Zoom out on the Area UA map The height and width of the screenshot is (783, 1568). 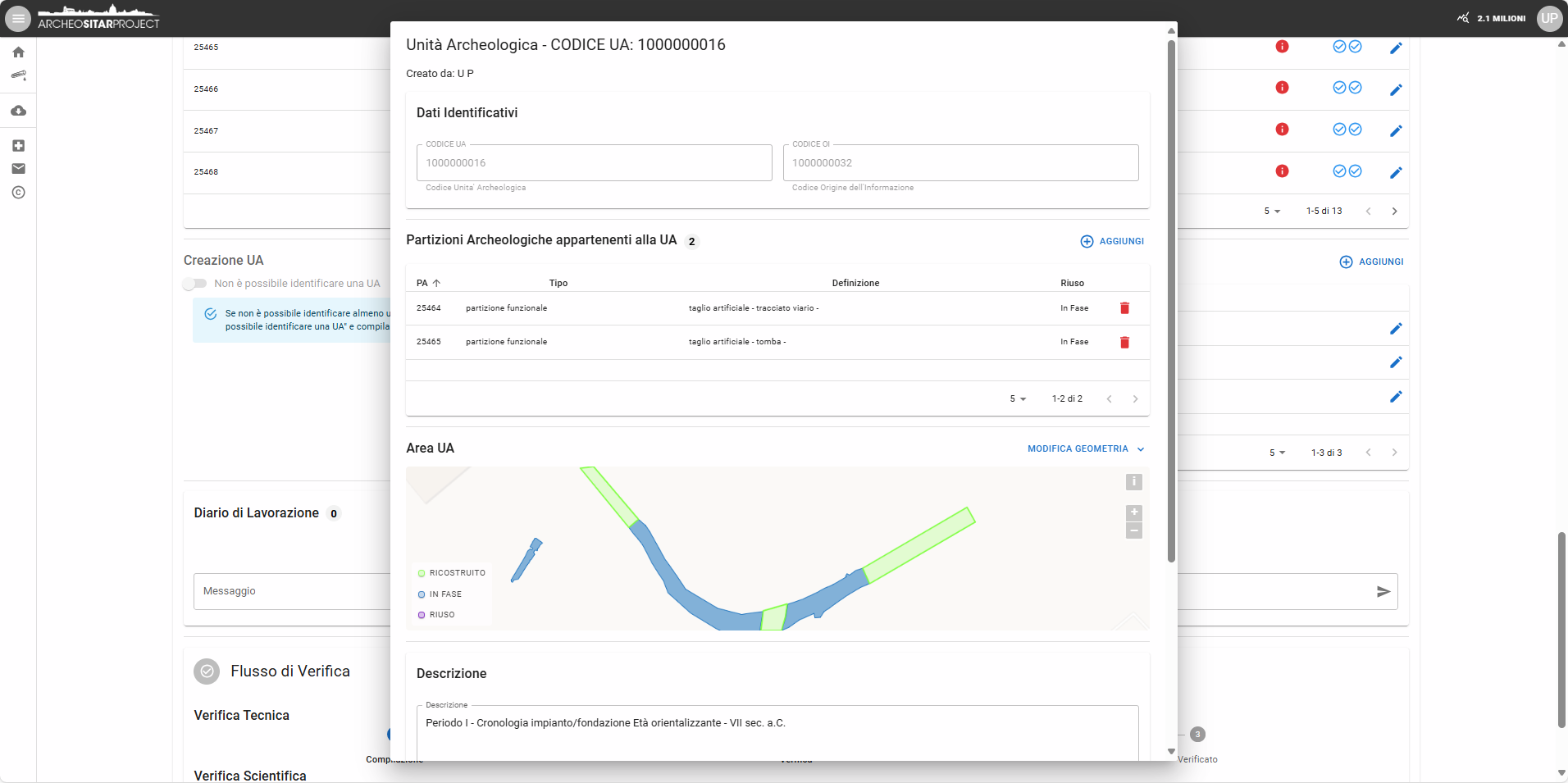[x=1133, y=531]
